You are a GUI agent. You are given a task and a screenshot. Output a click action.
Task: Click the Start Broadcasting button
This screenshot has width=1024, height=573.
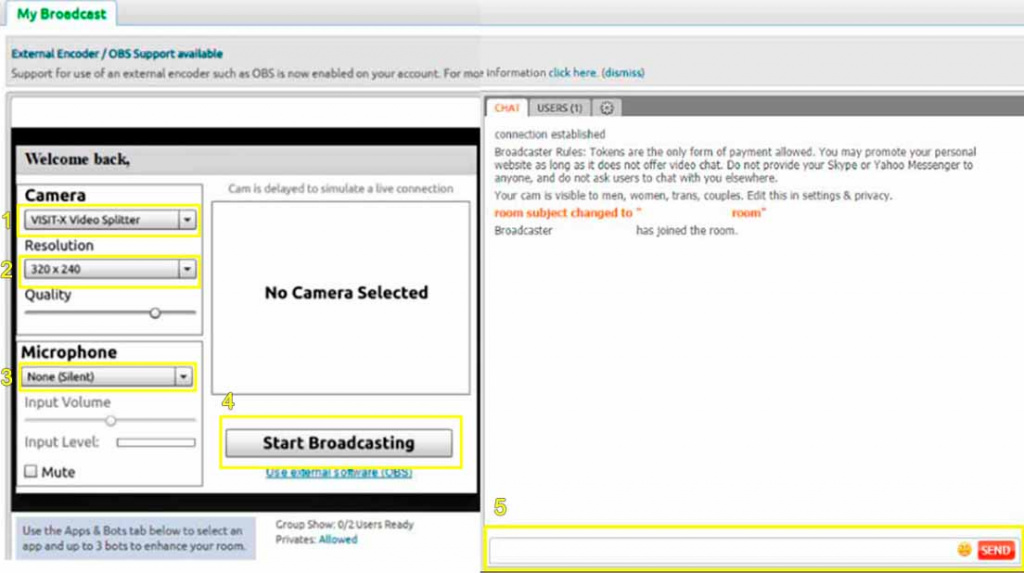click(338, 443)
